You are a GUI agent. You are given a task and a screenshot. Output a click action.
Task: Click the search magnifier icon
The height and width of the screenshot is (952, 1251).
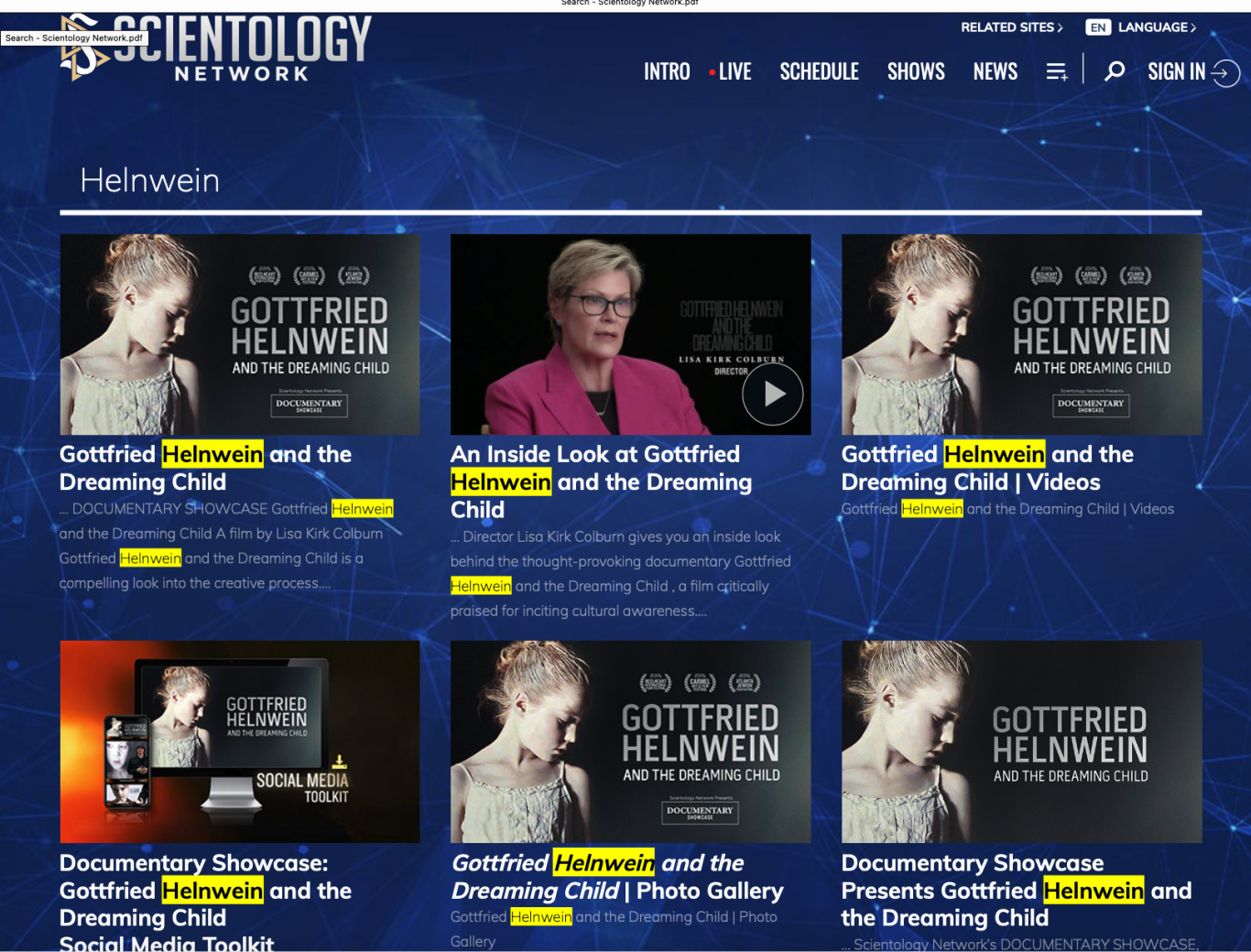tap(1114, 71)
